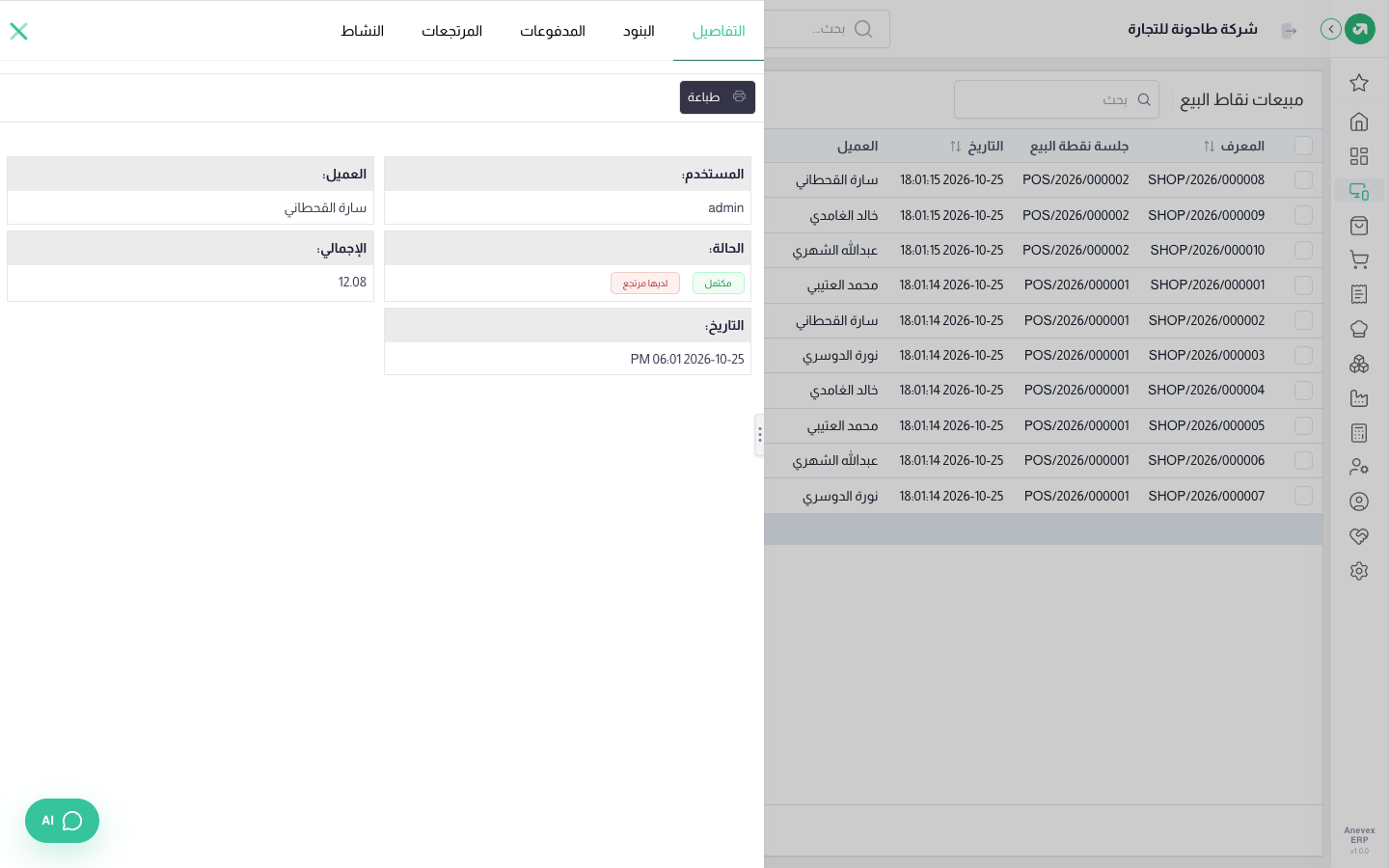This screenshot has height=868, width=1389.
Task: Open the profile circle icon in sidebar
Action: (x=1359, y=502)
